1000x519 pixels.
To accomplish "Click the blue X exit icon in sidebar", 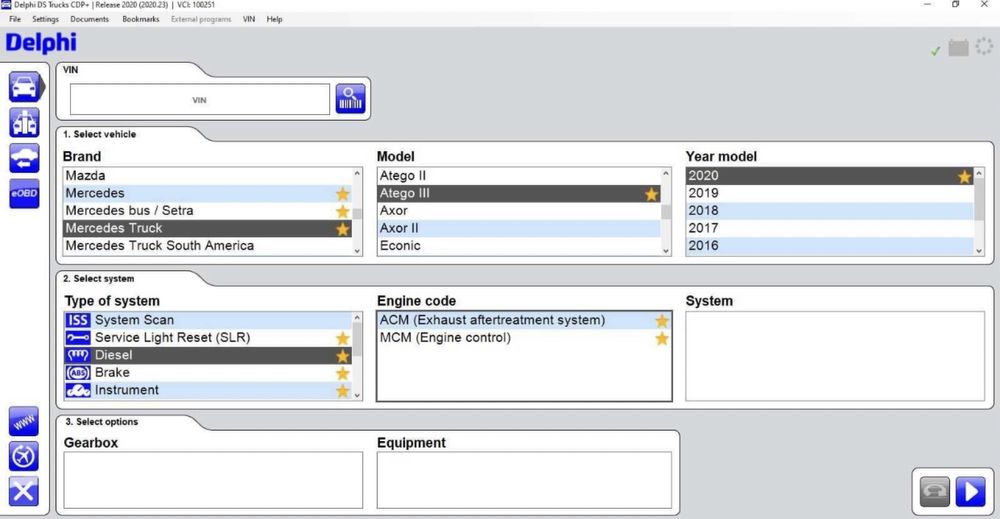I will pyautogui.click(x=24, y=492).
